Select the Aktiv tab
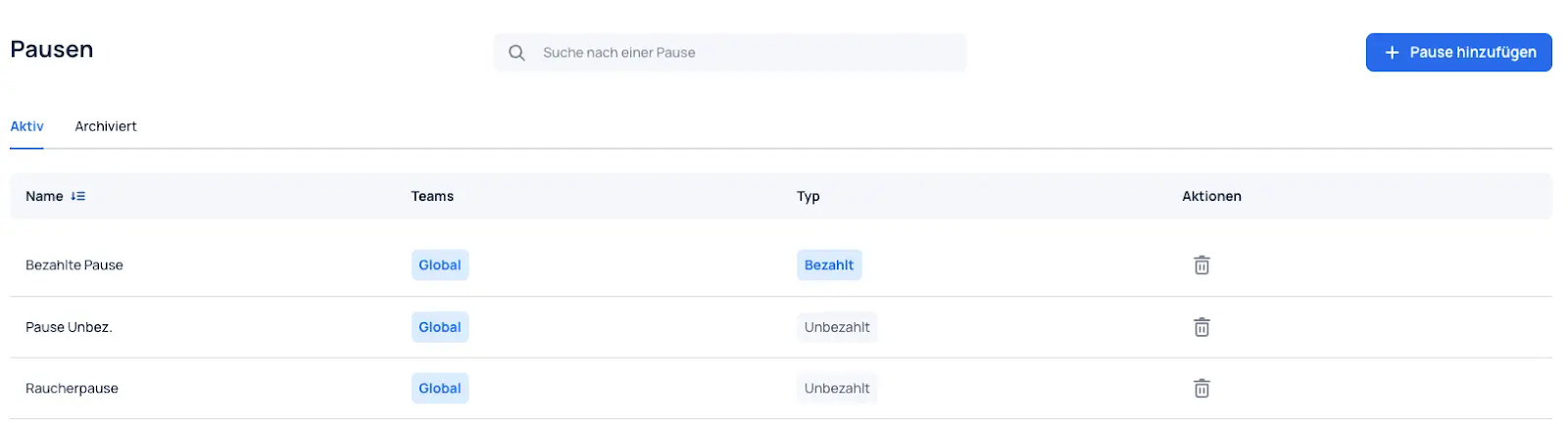Image resolution: width=1568 pixels, height=428 pixels. click(26, 126)
